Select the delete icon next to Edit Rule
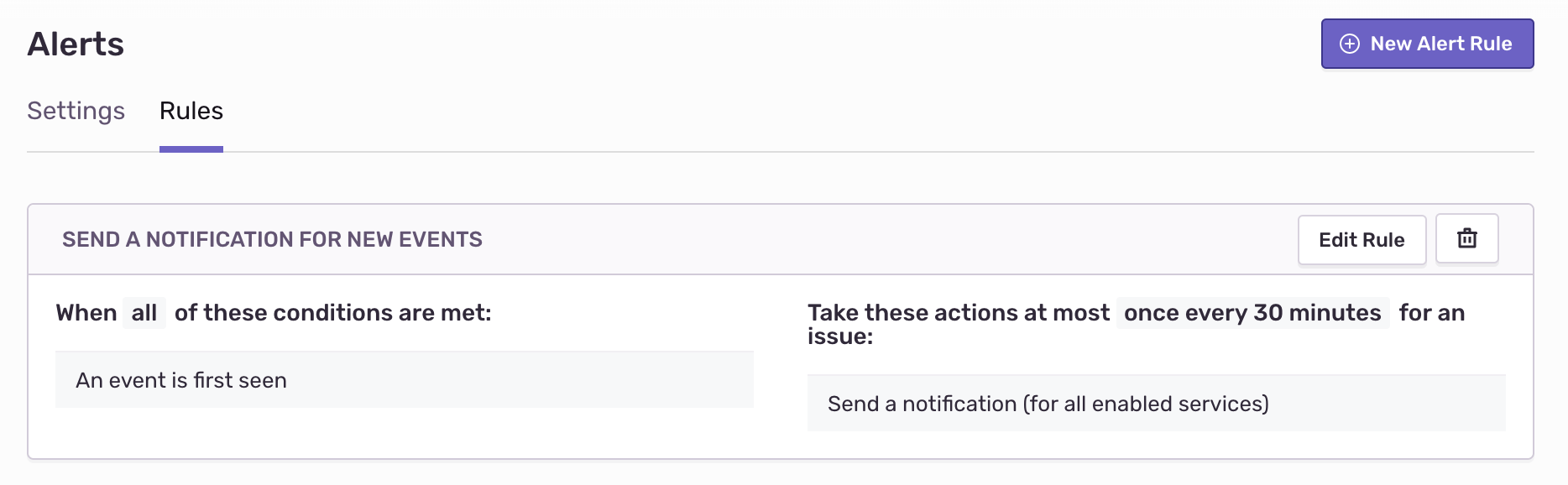 coord(1466,239)
